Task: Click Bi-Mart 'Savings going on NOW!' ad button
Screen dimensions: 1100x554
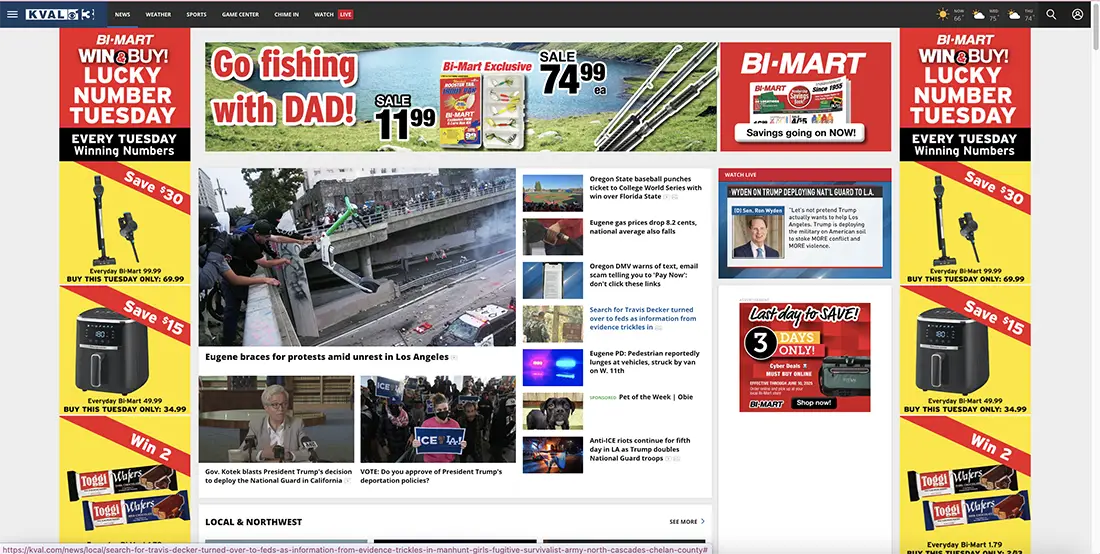Action: click(800, 133)
